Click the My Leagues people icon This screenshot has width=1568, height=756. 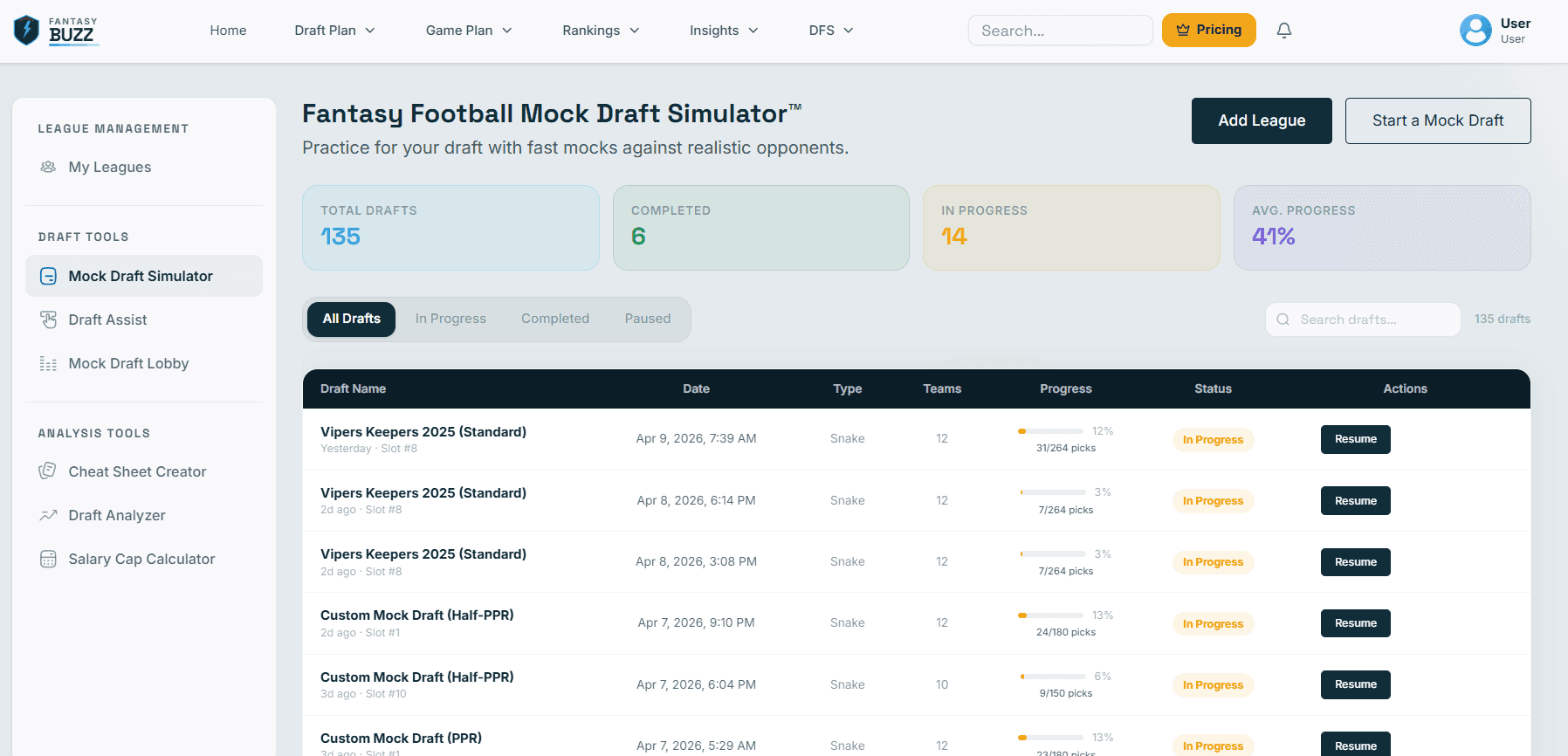coord(48,167)
